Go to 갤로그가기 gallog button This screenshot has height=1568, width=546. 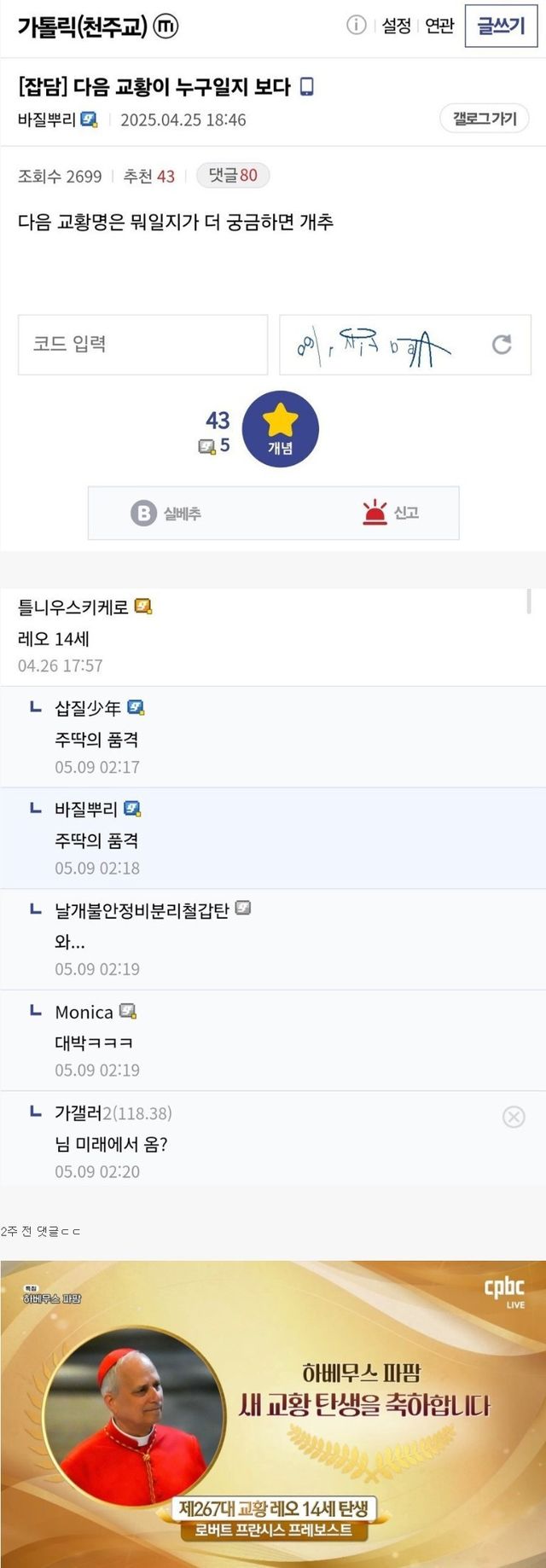[485, 119]
